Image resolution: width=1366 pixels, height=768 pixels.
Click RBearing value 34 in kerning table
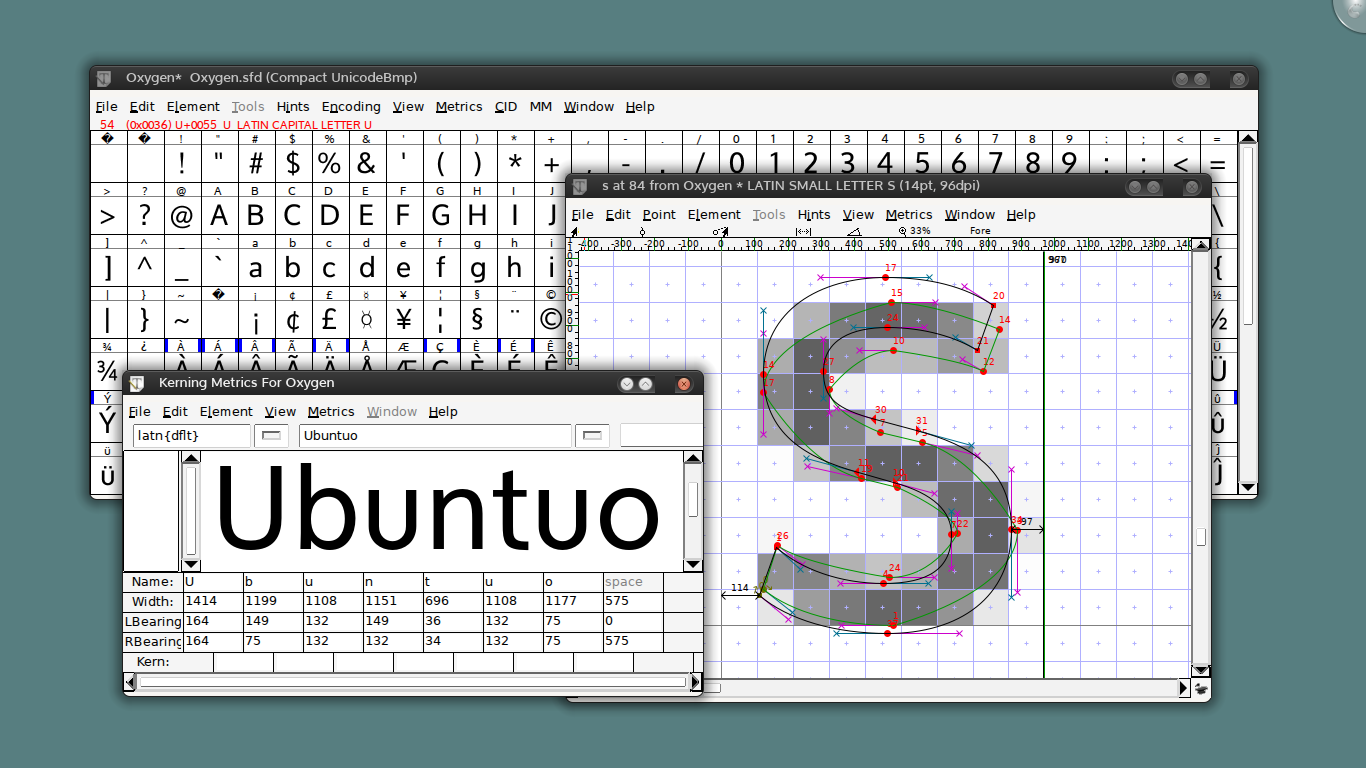point(453,642)
